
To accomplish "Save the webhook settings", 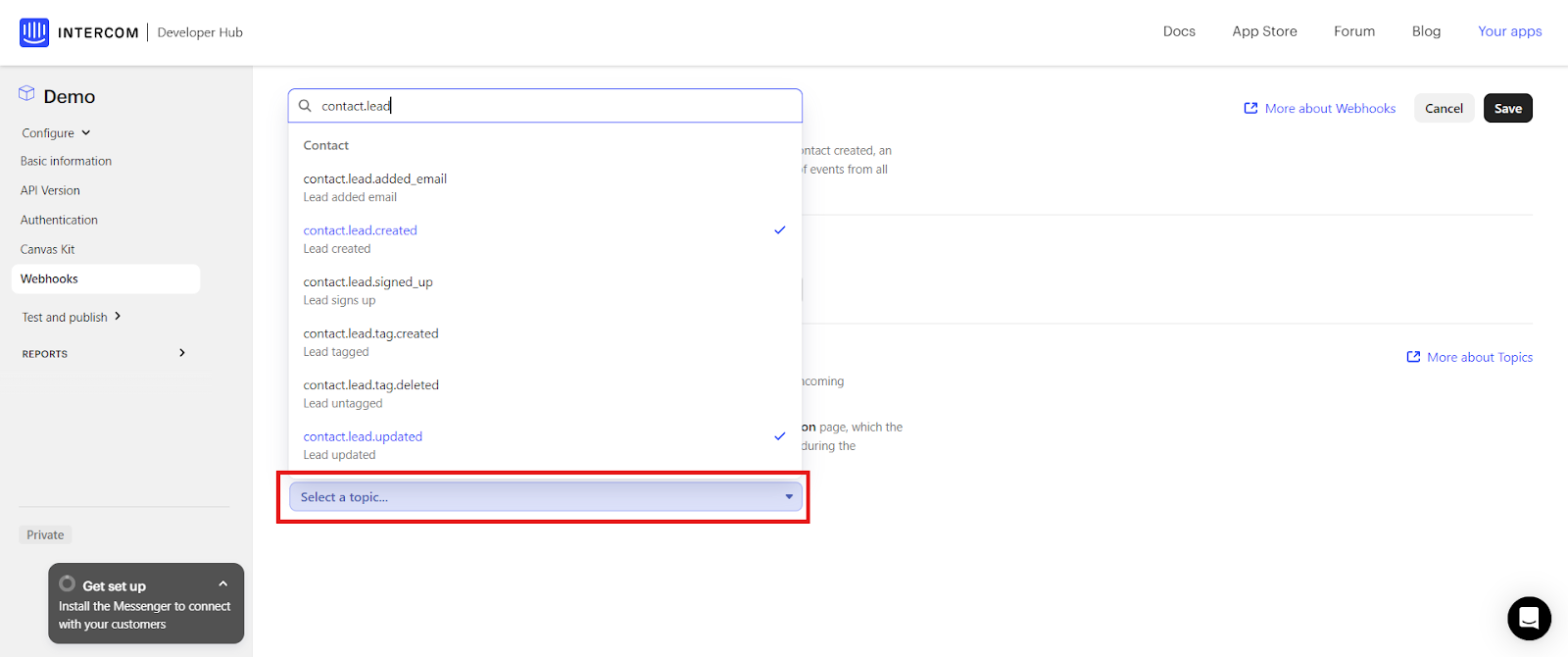I will coord(1507,108).
